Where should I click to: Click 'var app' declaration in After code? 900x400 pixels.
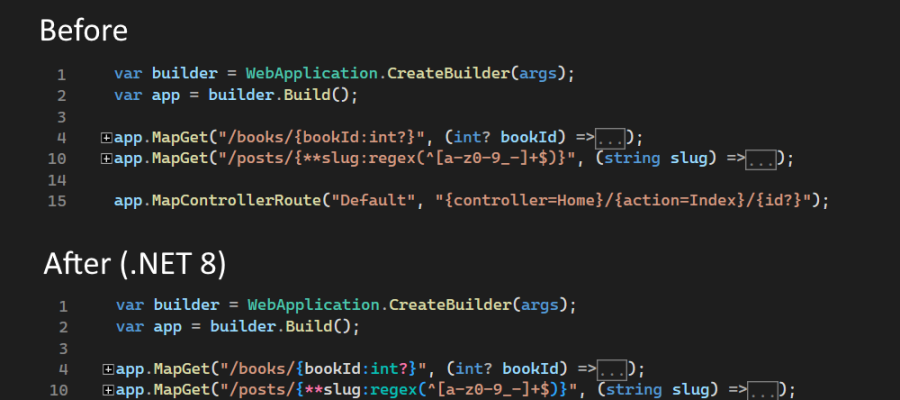149,328
